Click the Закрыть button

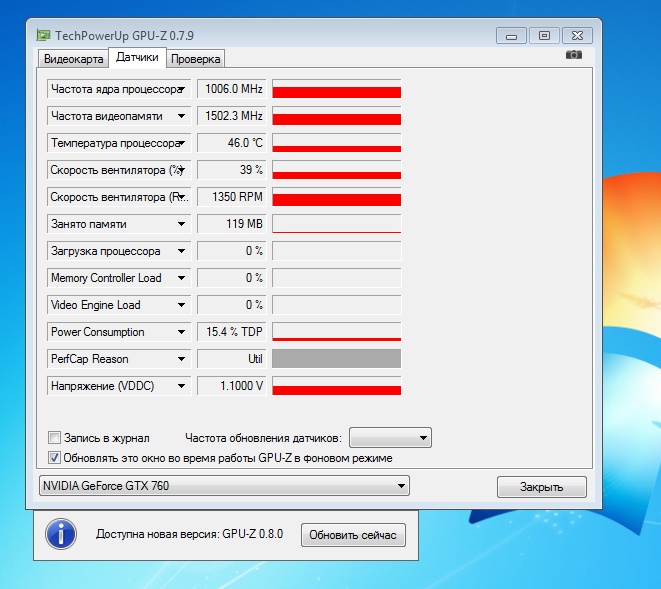[542, 487]
